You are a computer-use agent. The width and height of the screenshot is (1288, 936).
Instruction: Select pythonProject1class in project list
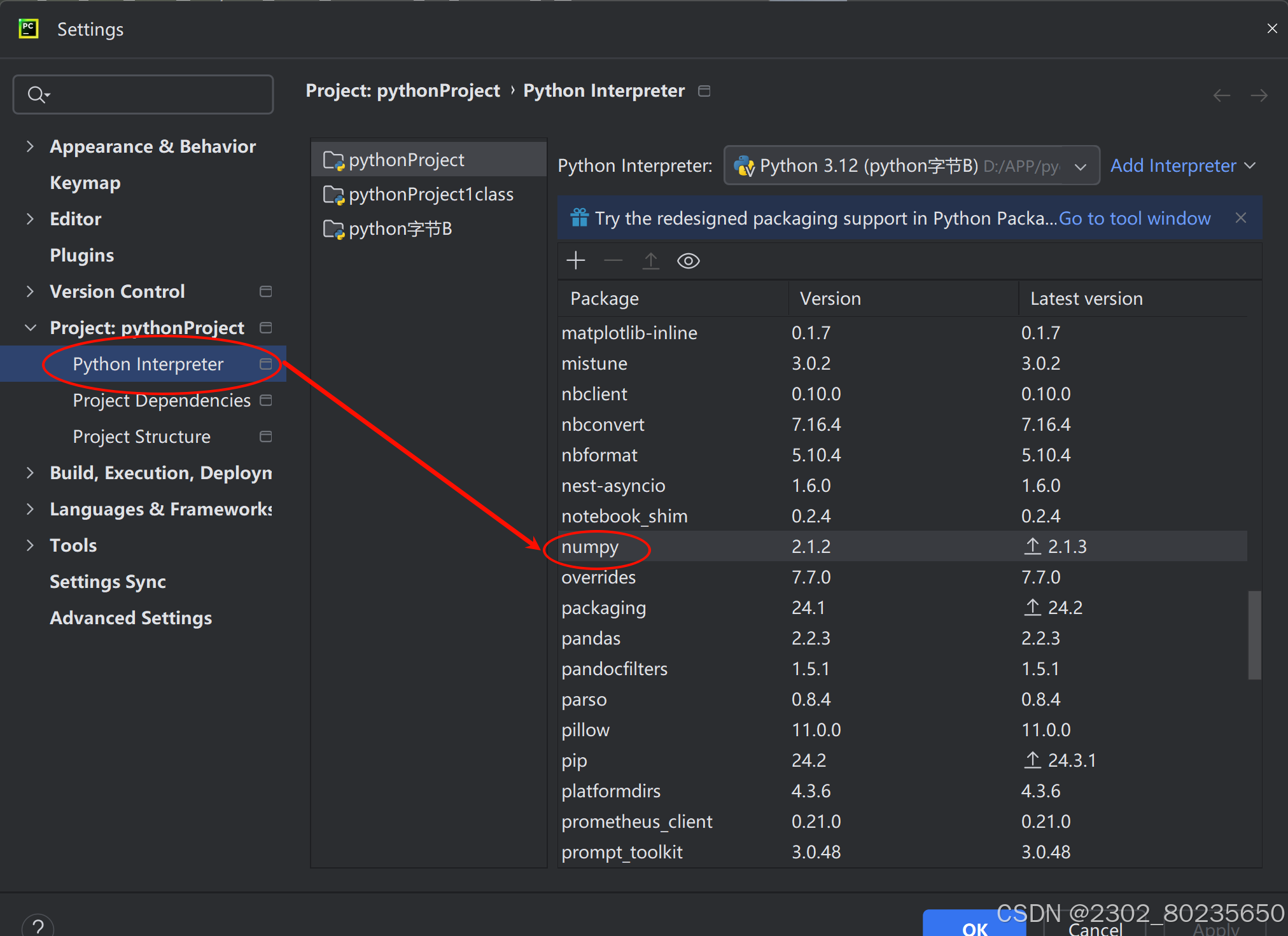(x=431, y=194)
